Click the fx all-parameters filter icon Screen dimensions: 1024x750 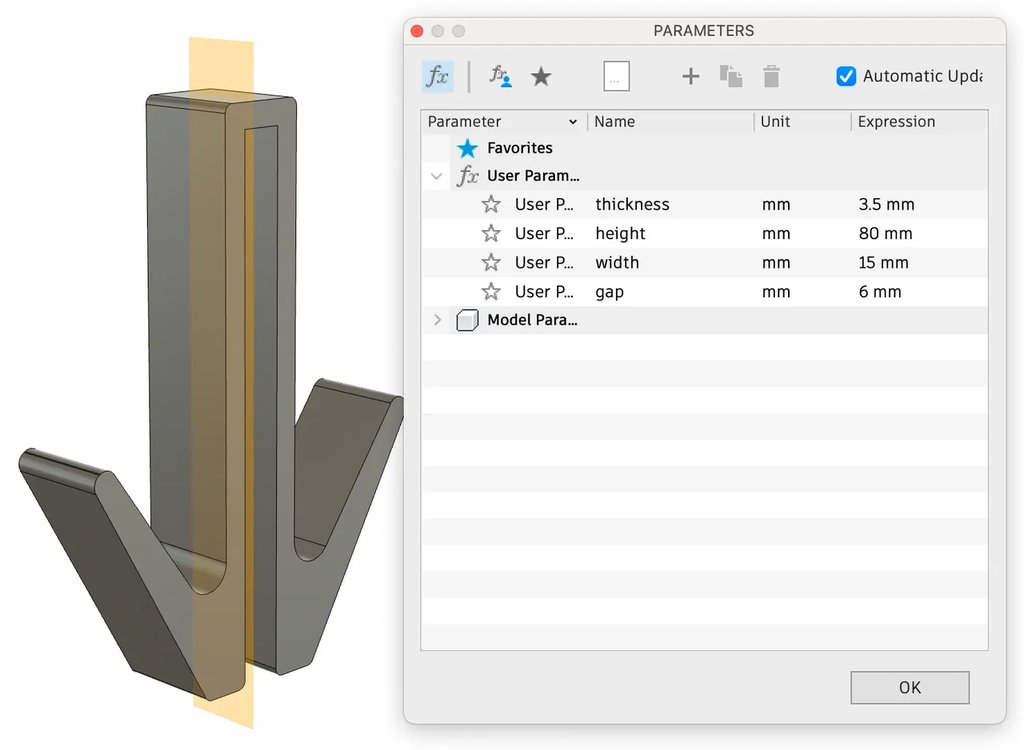pyautogui.click(x=437, y=77)
